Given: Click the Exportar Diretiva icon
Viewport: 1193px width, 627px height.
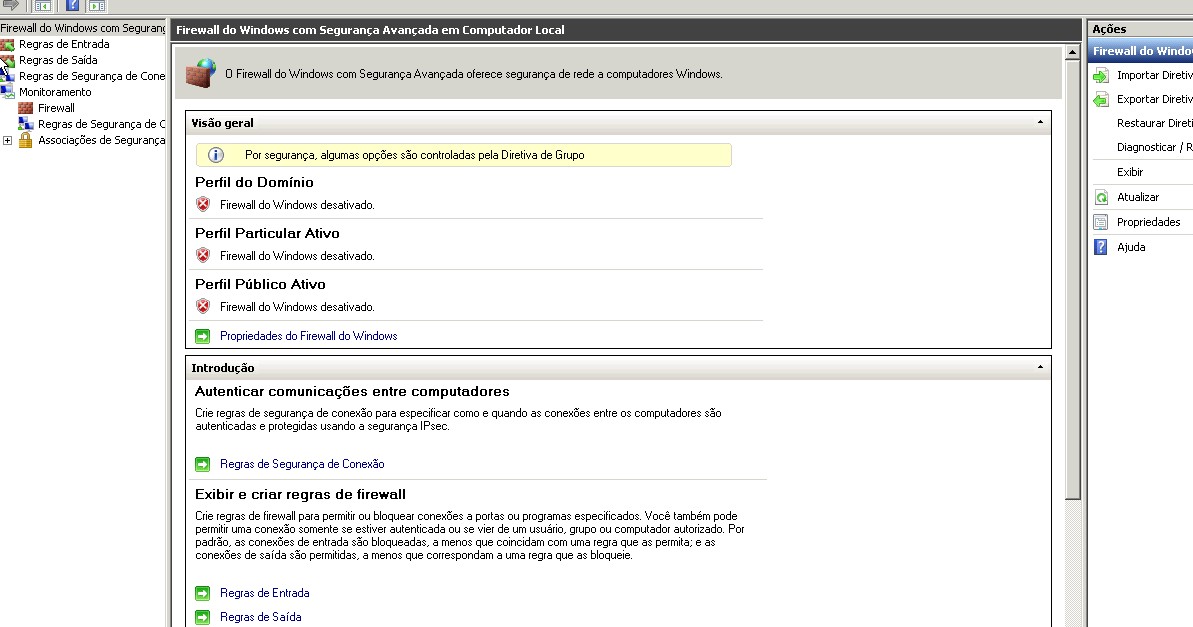Looking at the screenshot, I should (x=1101, y=99).
